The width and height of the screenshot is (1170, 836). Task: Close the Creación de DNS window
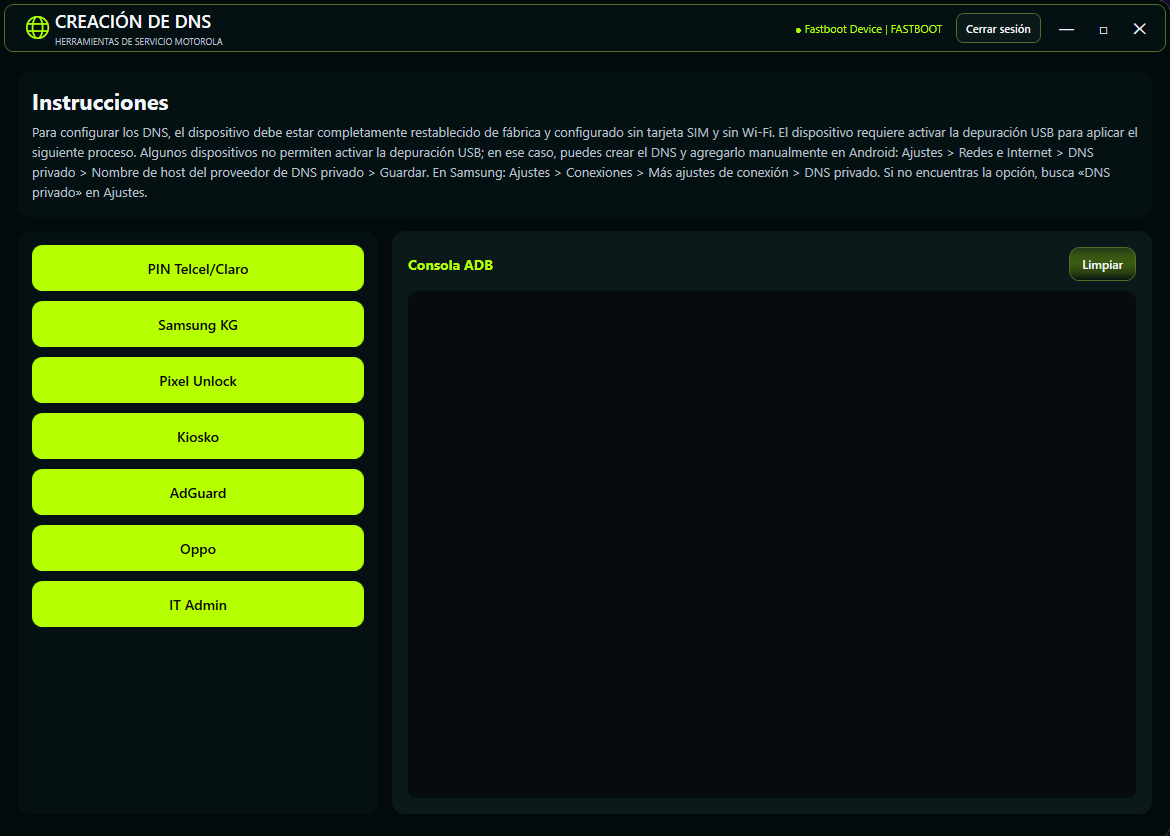click(1139, 29)
